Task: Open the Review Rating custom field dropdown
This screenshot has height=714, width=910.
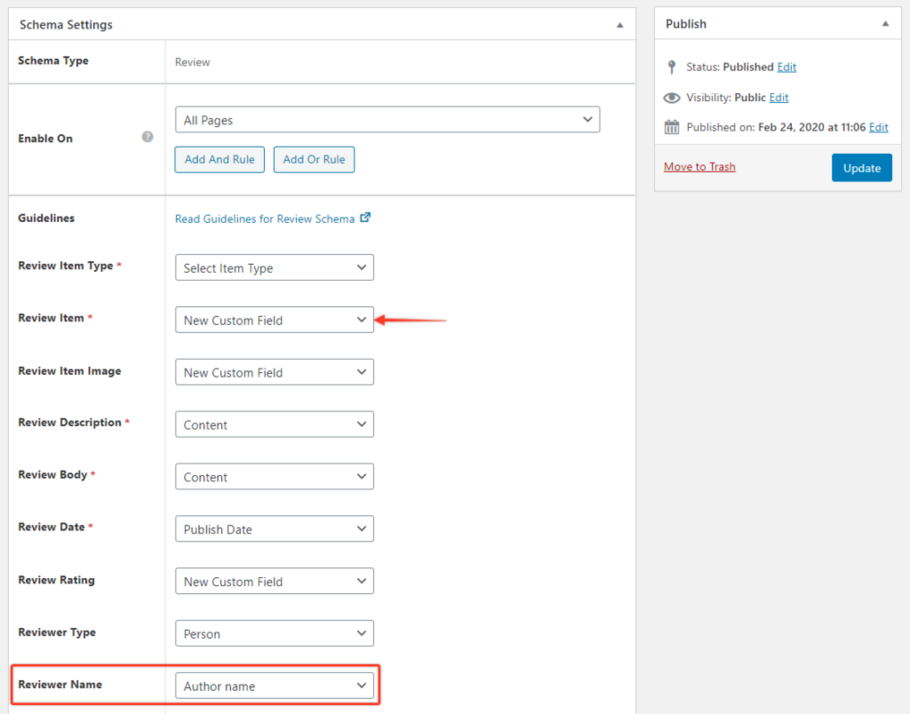Action: coord(274,581)
